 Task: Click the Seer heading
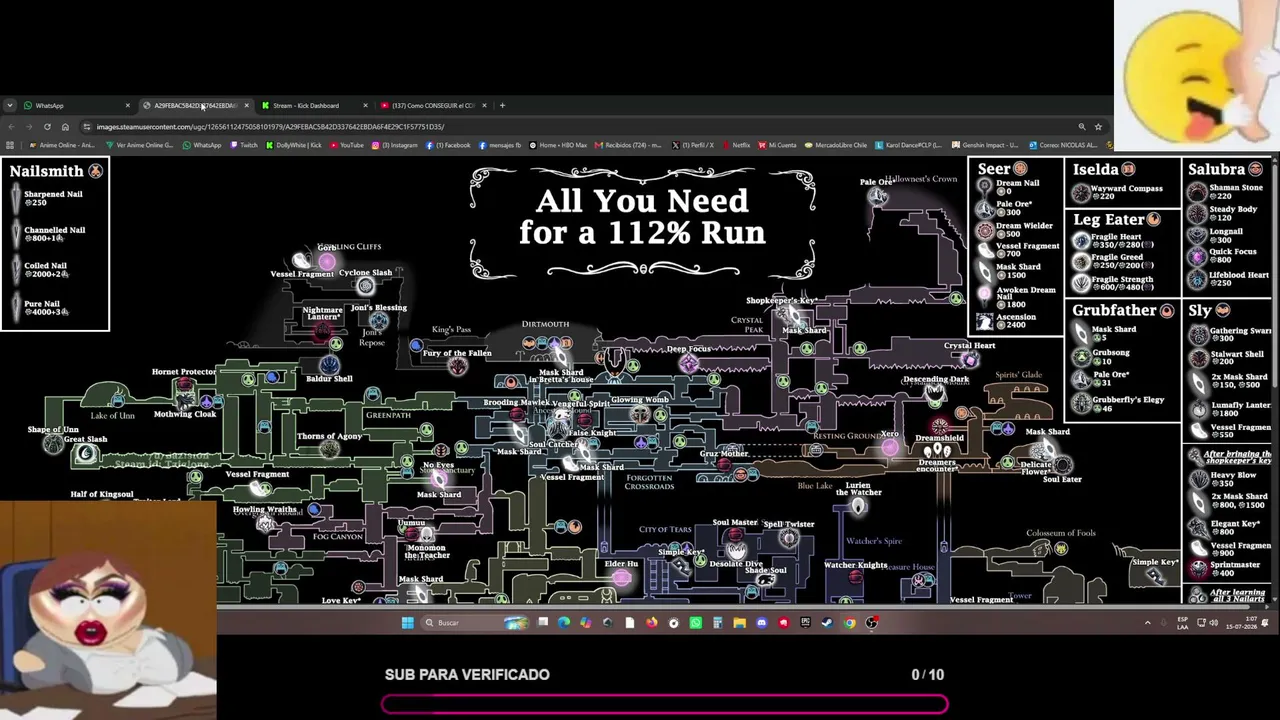[994, 169]
